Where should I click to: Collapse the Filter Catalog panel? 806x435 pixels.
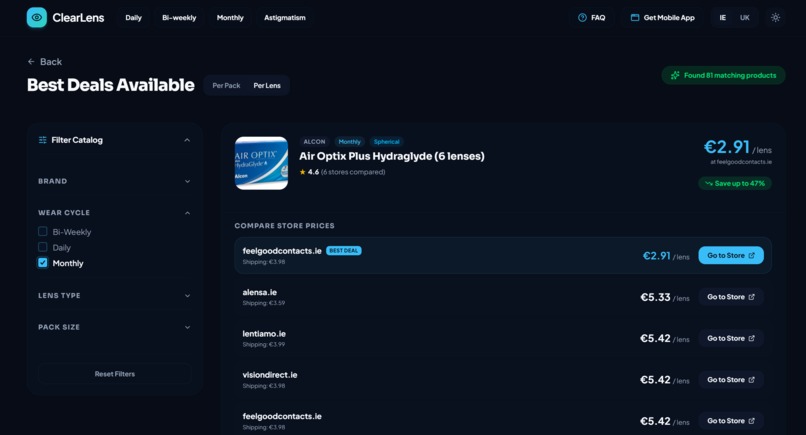tap(187, 140)
